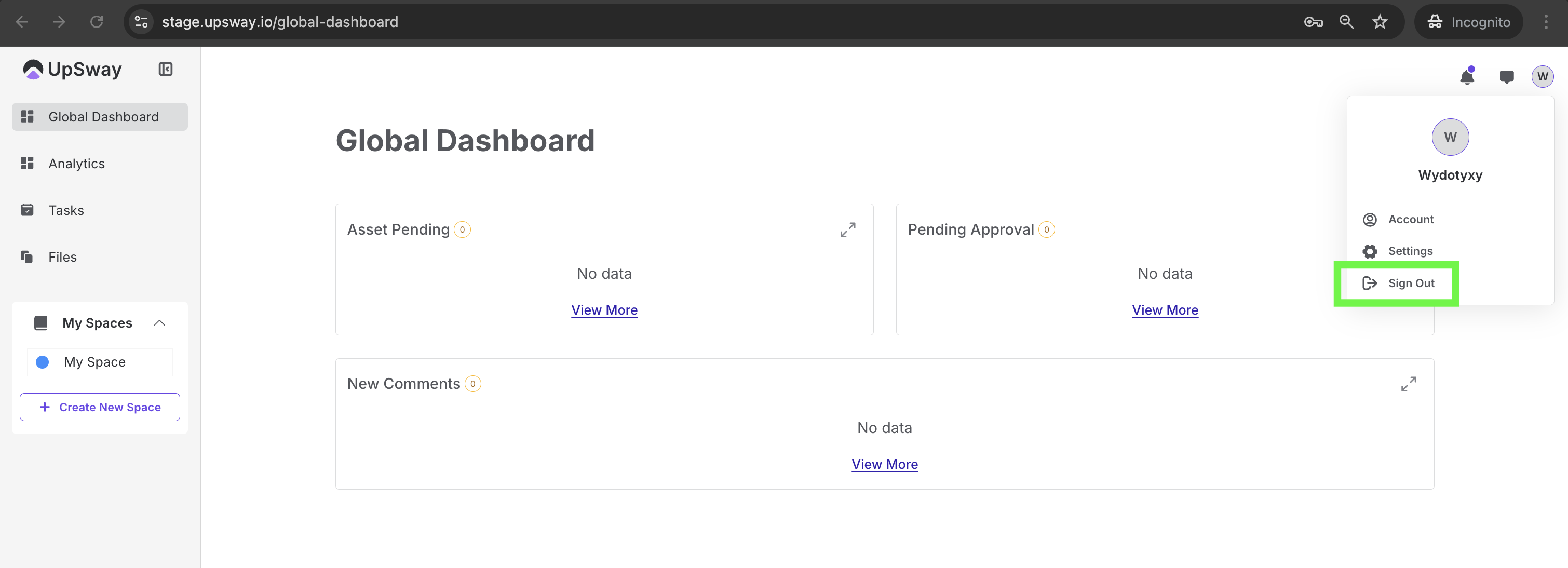
Task: Click View More under Pending Approval
Action: tap(1165, 310)
